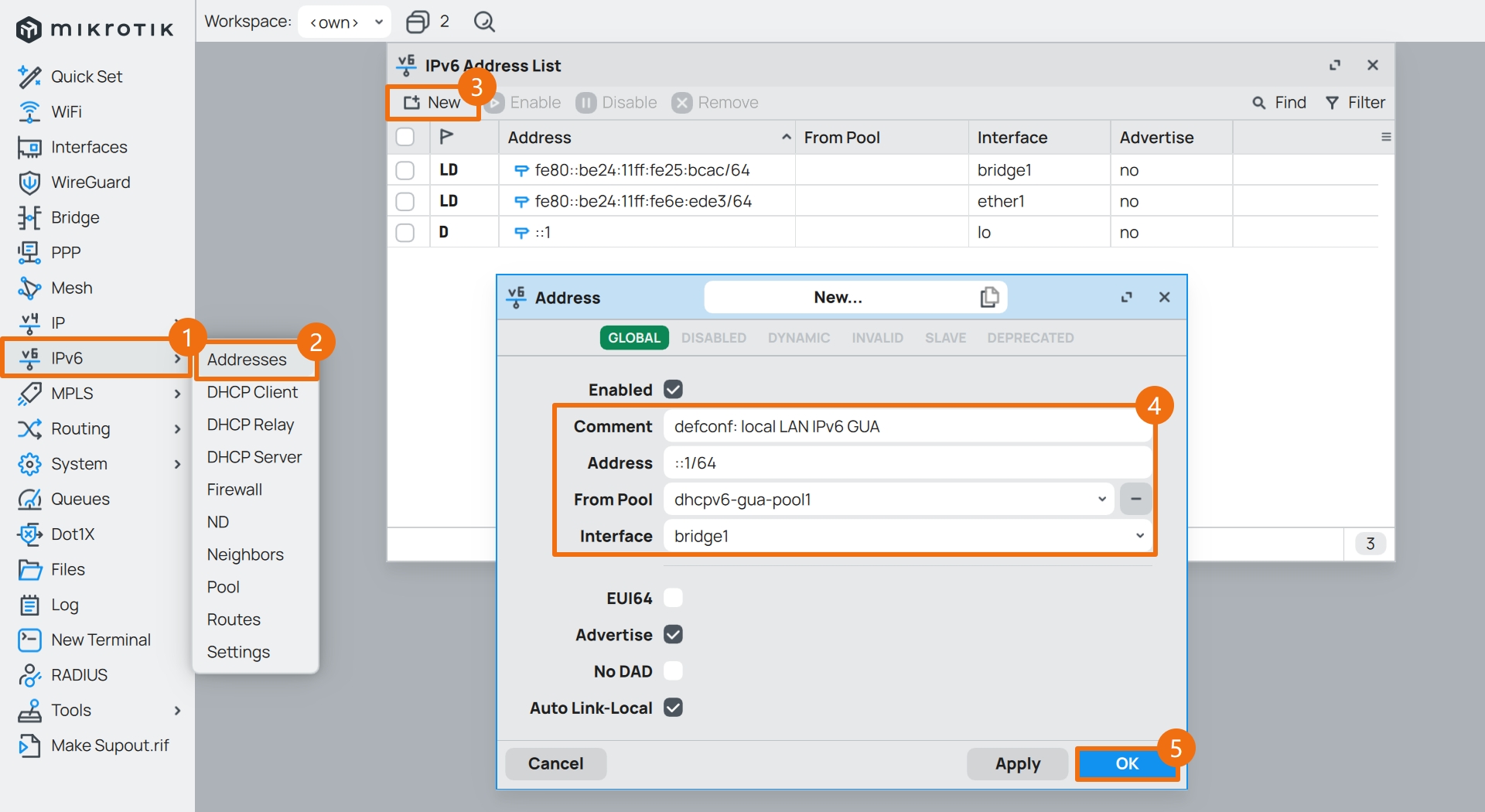Open the Bridge section icon
Viewport: 1485px width, 812px height.
click(x=29, y=217)
